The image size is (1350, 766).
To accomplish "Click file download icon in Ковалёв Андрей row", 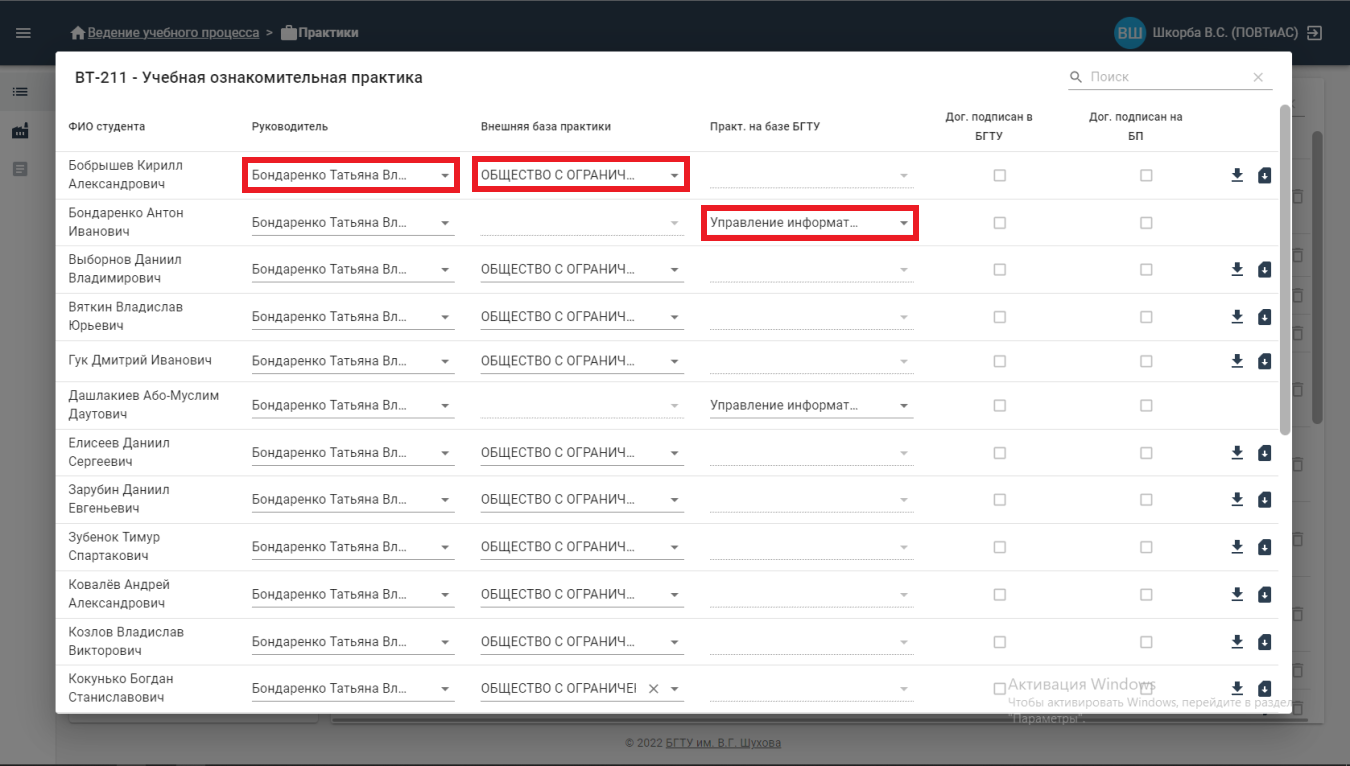I will click(1264, 594).
